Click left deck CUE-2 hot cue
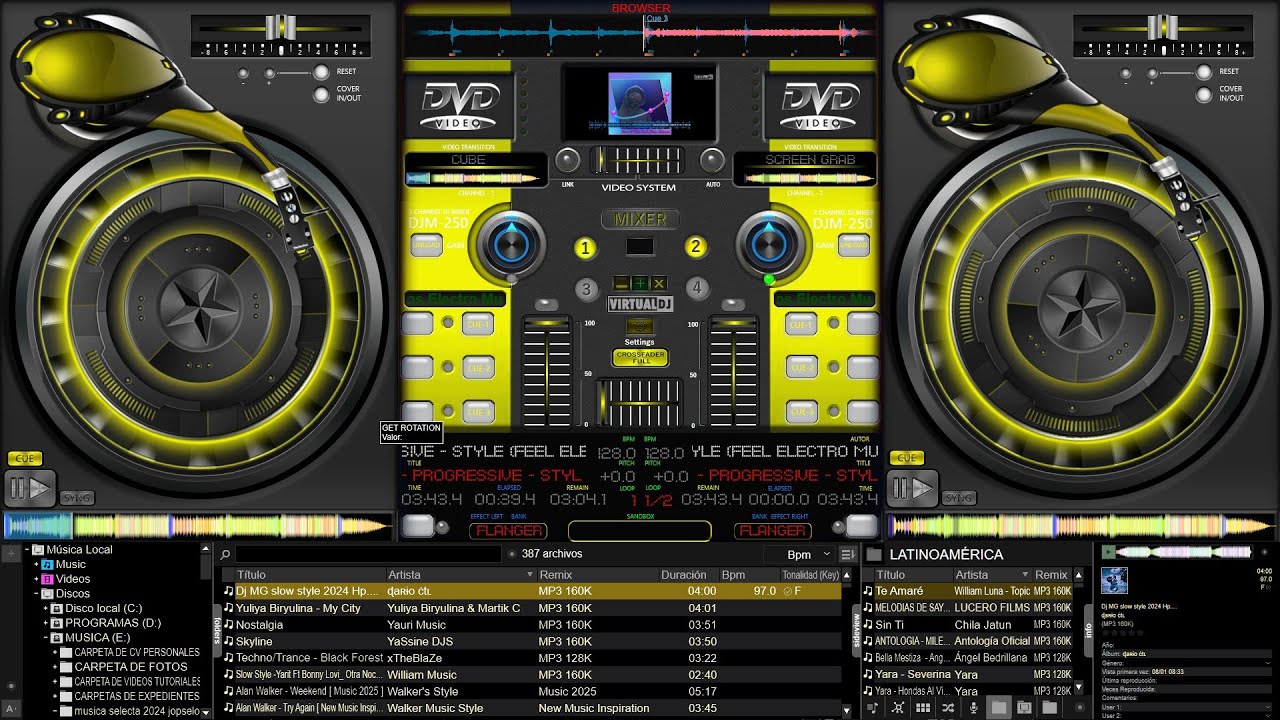The image size is (1280, 720). (x=477, y=368)
